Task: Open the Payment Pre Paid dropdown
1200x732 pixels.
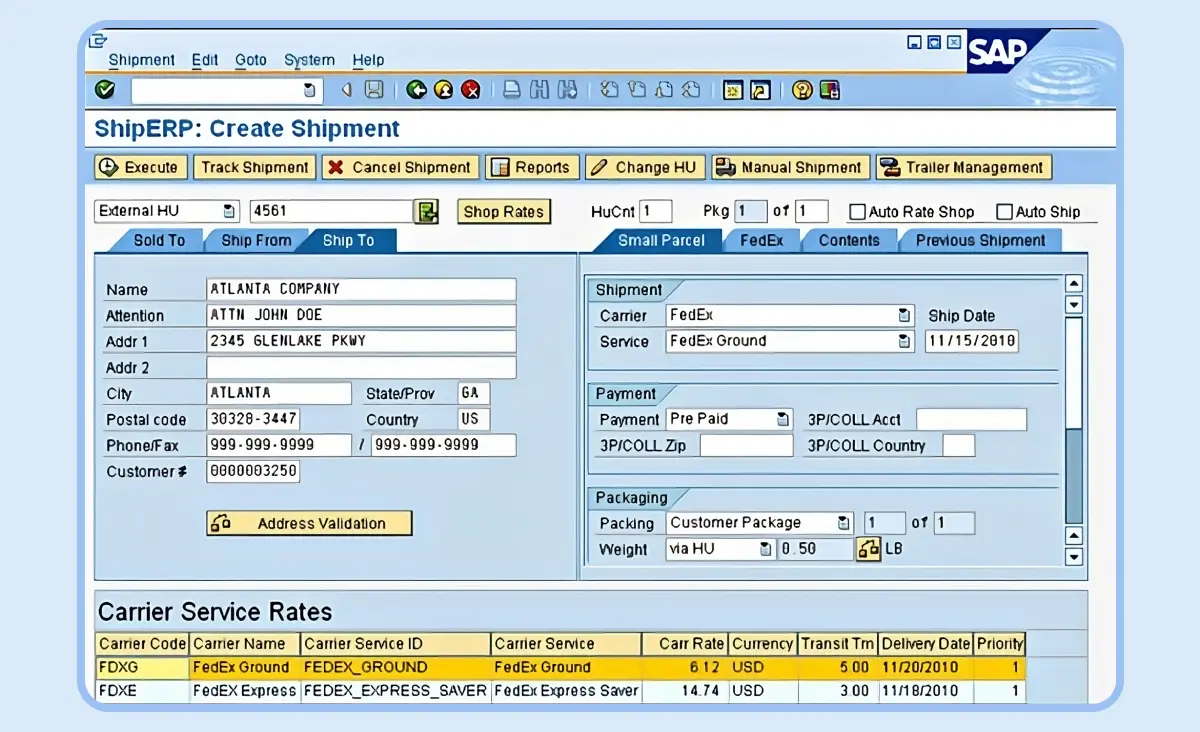Action: (x=783, y=419)
